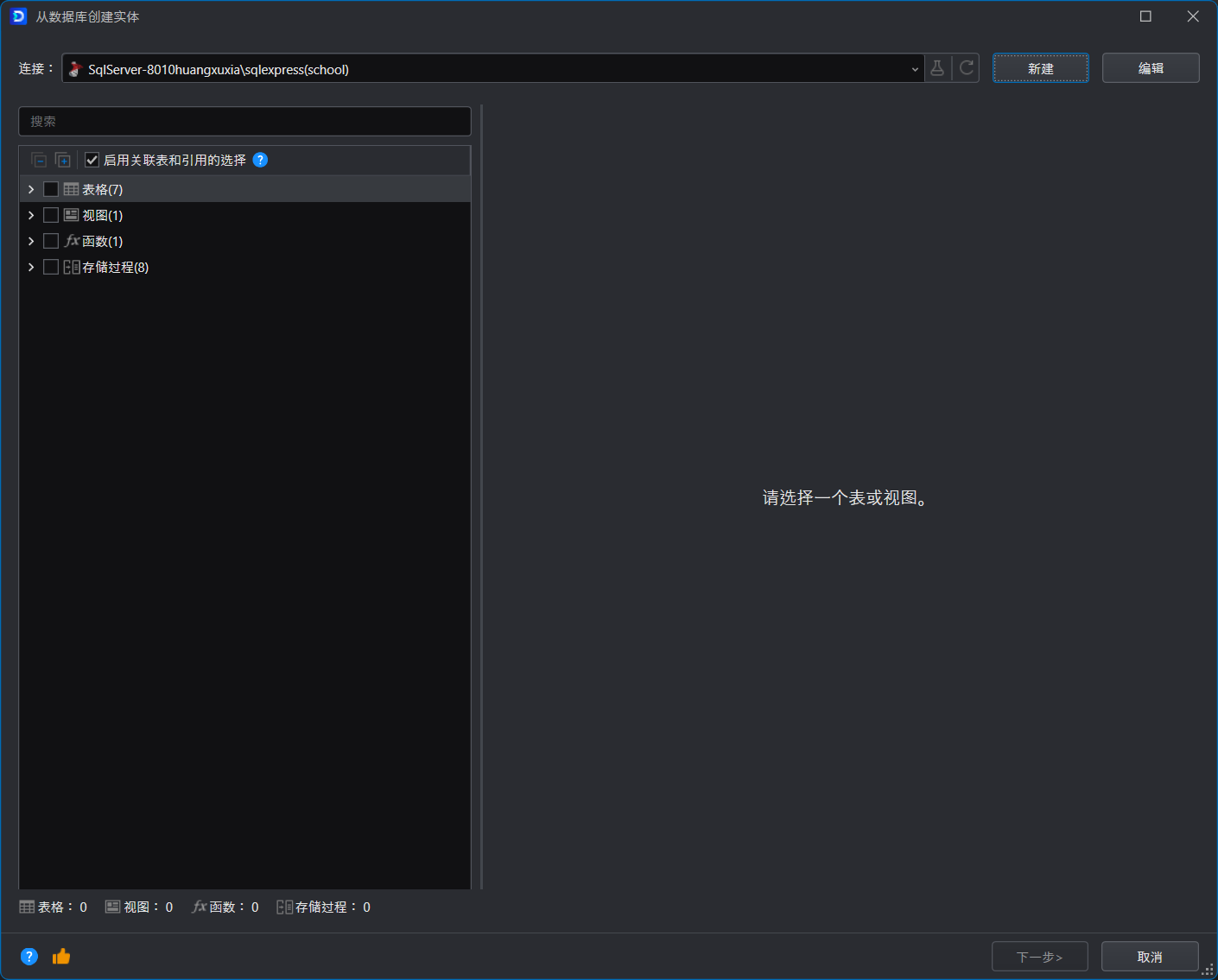Refresh the connection with the reload icon
This screenshot has width=1218, height=980.
click(967, 68)
